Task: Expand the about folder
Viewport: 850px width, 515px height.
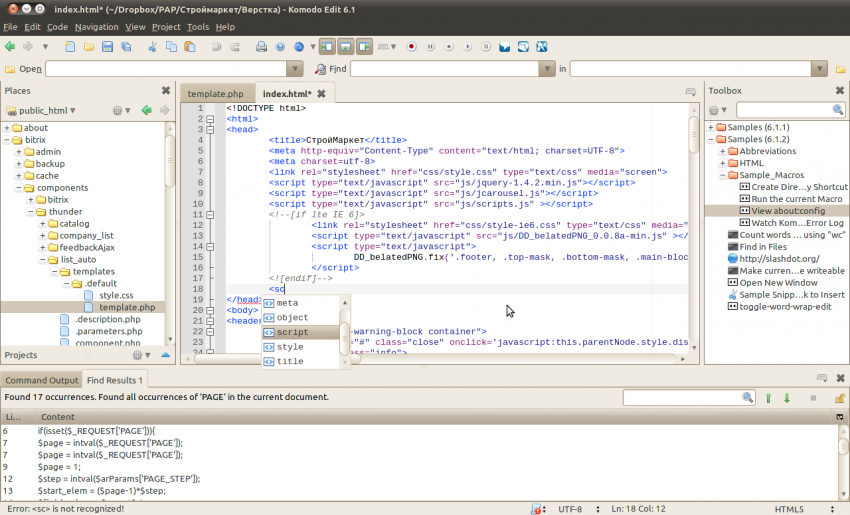Action: coord(7,128)
